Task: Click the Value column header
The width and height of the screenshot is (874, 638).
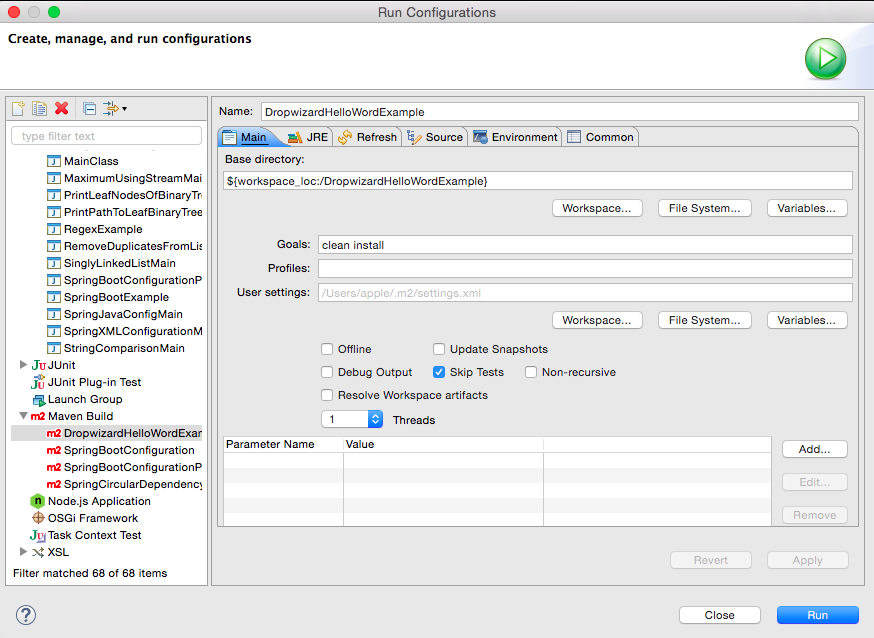Action: 443,445
